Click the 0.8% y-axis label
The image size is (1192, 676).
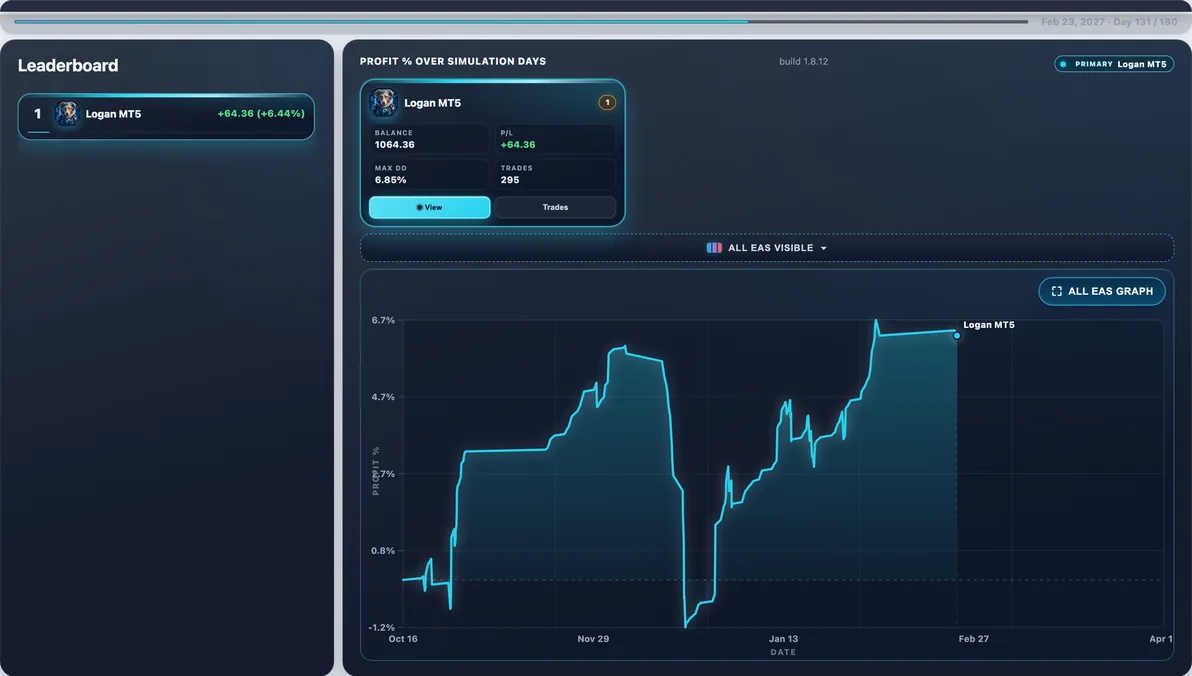[383, 551]
